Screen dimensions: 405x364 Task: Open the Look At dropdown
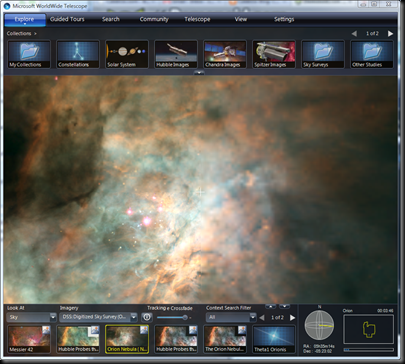point(31,317)
